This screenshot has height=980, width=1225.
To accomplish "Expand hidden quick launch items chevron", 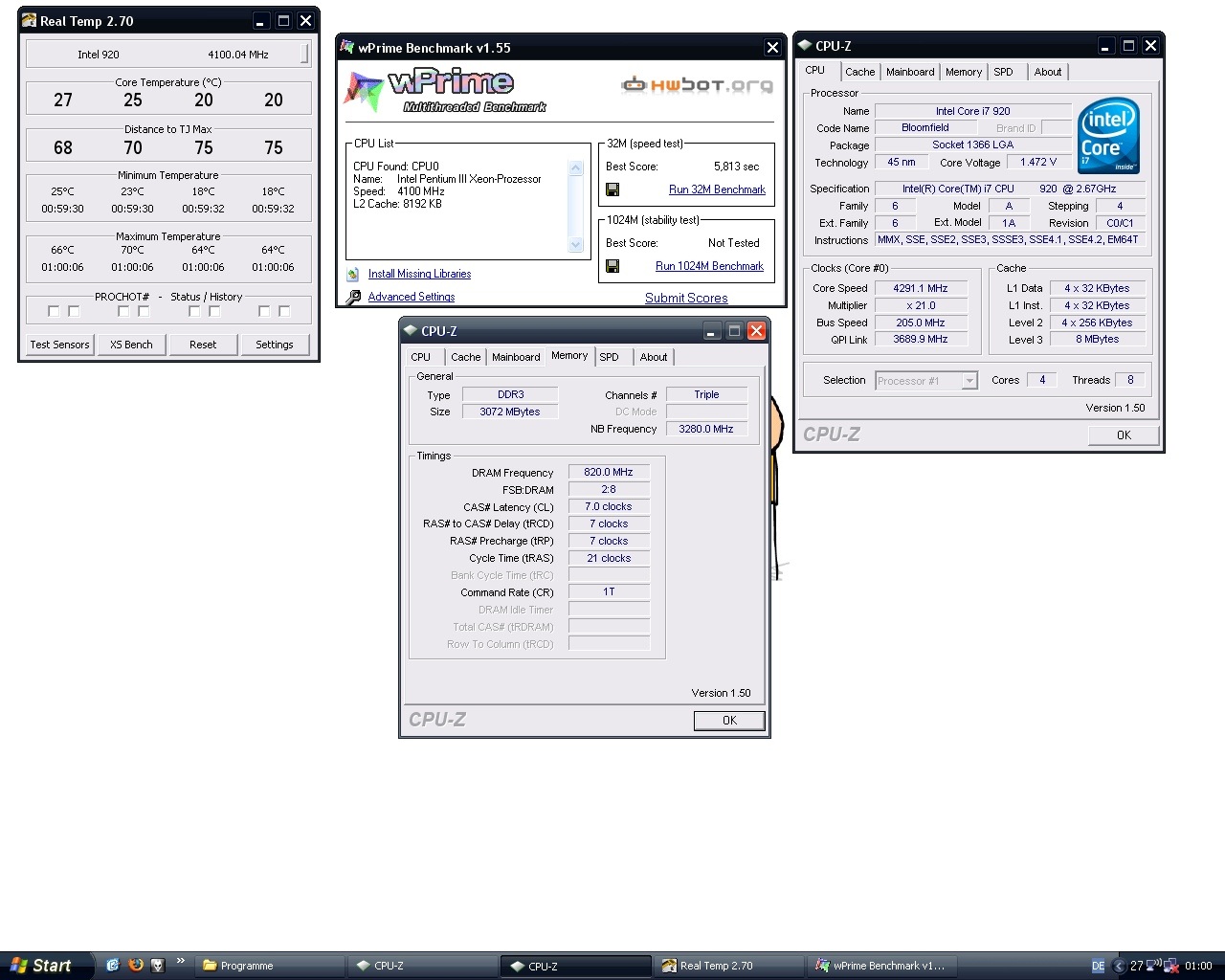I will 180,961.
